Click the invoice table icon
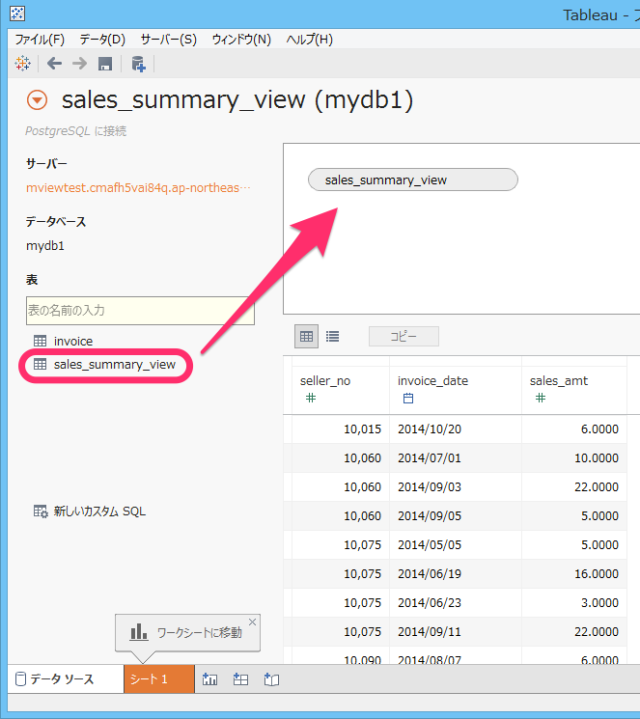640x719 pixels. pos(40,341)
